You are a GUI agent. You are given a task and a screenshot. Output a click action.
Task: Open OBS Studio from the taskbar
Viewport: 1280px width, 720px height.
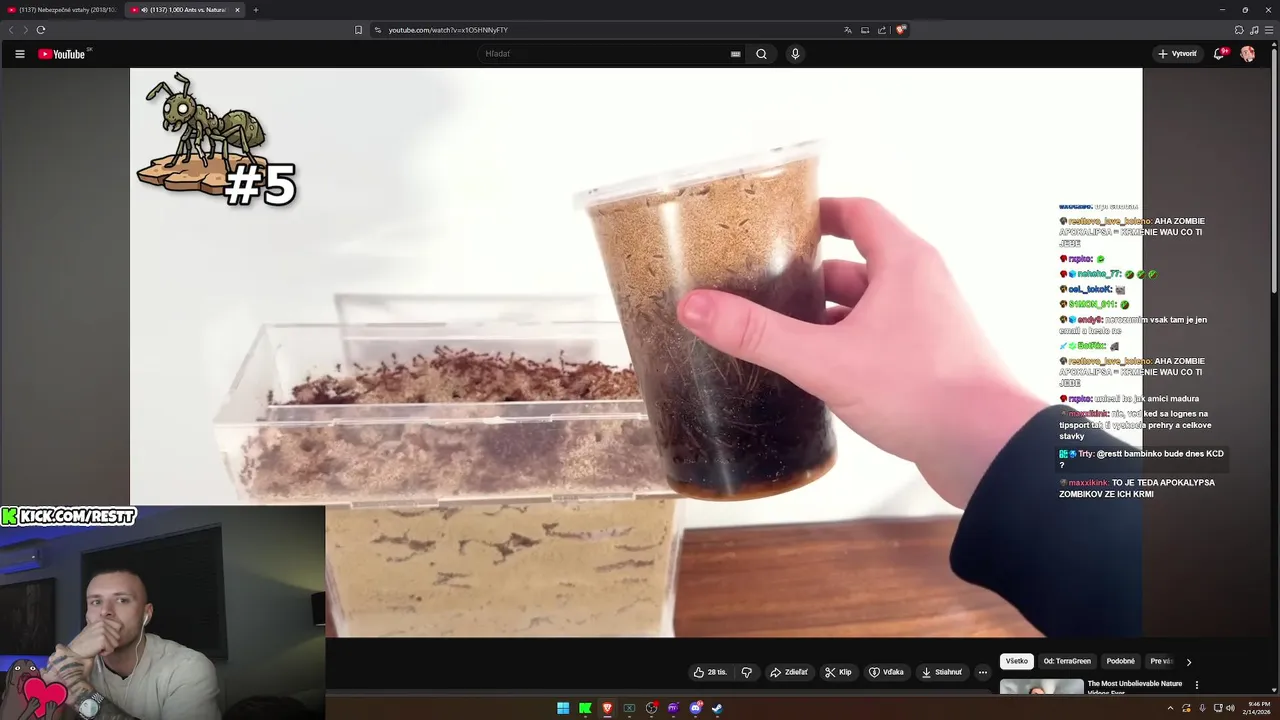click(x=651, y=708)
